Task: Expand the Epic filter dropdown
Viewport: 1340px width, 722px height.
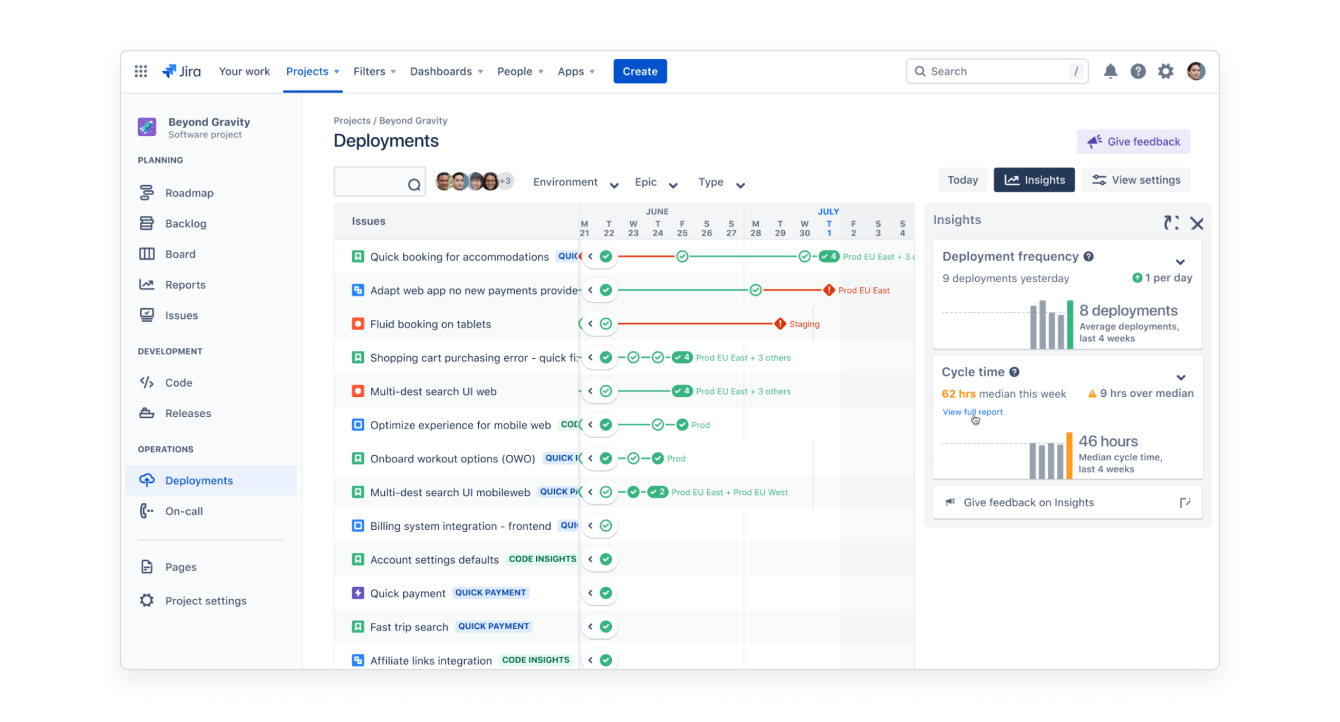Action: click(x=648, y=182)
